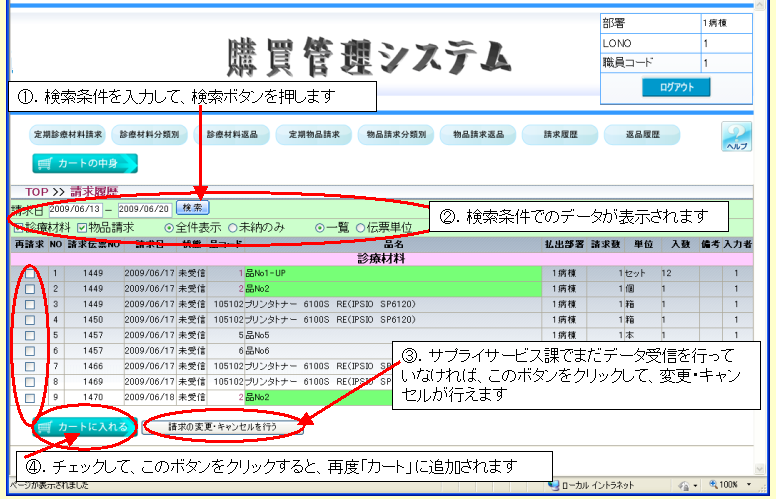
Task: Click the ログアウト logout button
Action: click(676, 87)
